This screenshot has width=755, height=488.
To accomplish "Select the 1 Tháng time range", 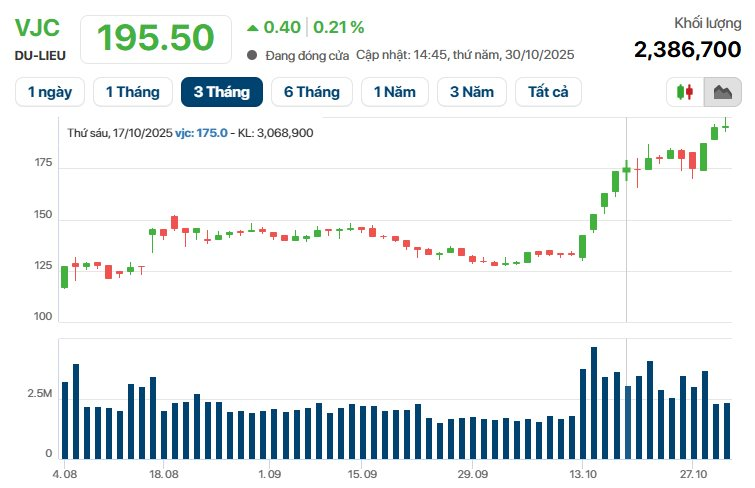I will (x=132, y=92).
